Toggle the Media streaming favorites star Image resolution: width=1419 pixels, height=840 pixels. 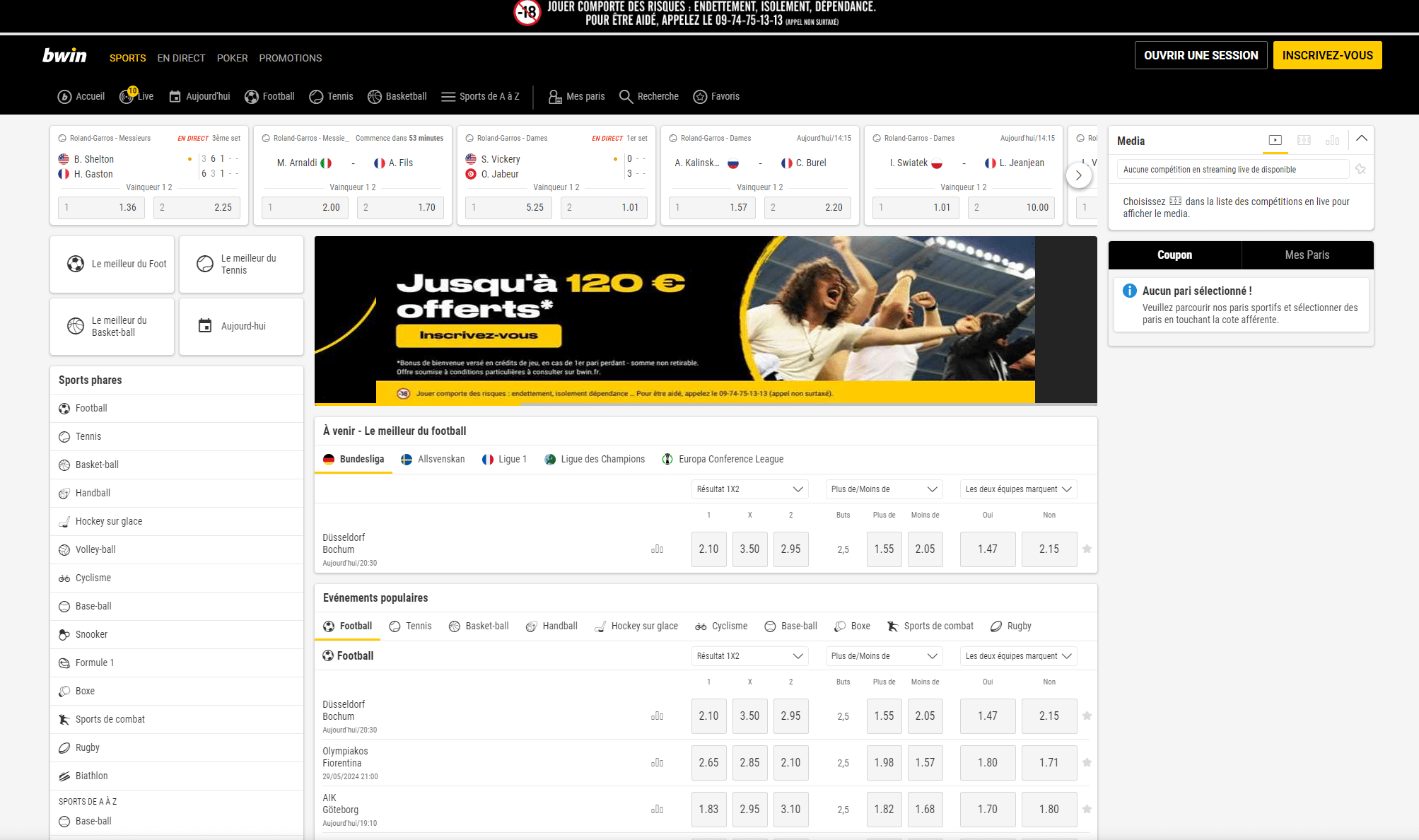(x=1360, y=169)
